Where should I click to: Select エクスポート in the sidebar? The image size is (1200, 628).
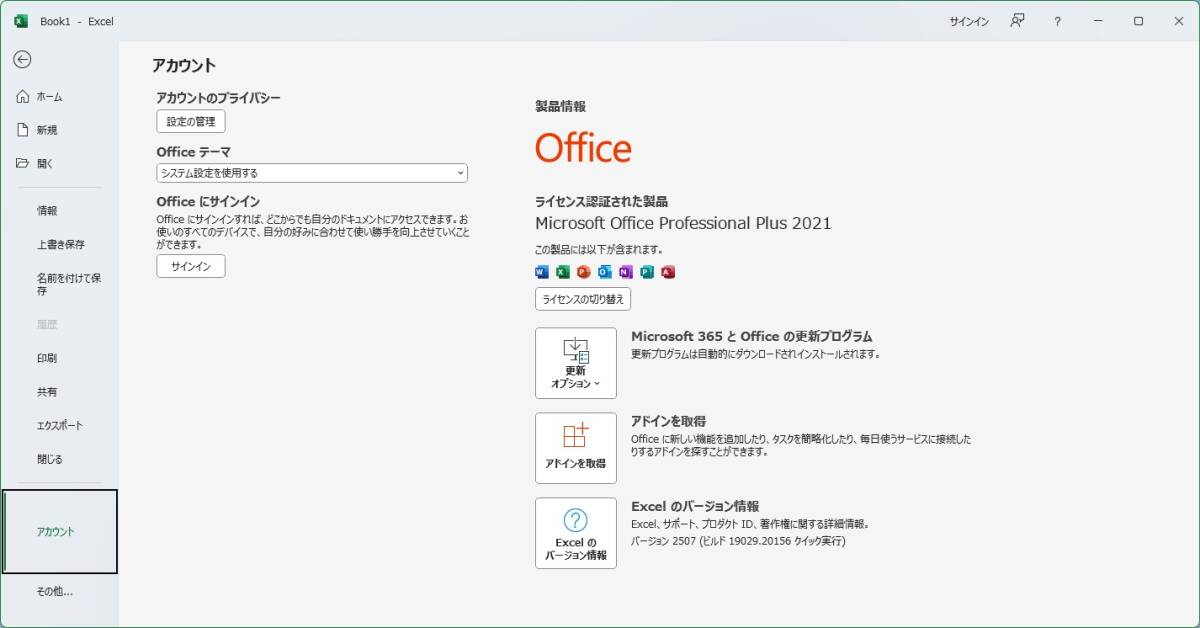tap(60, 425)
